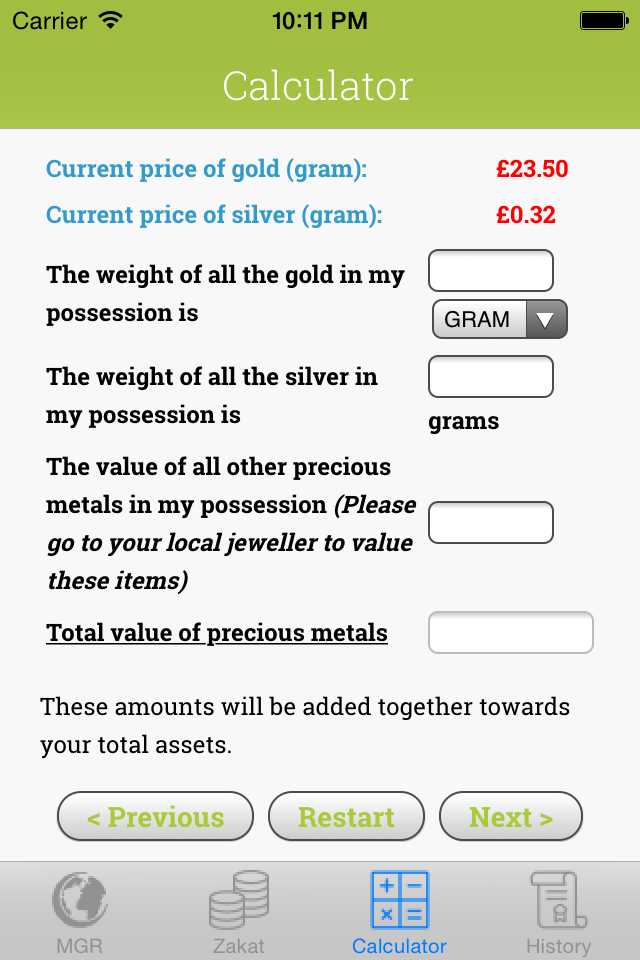Screen dimensions: 640x960
Task: Go to the Previous step
Action: (x=155, y=817)
